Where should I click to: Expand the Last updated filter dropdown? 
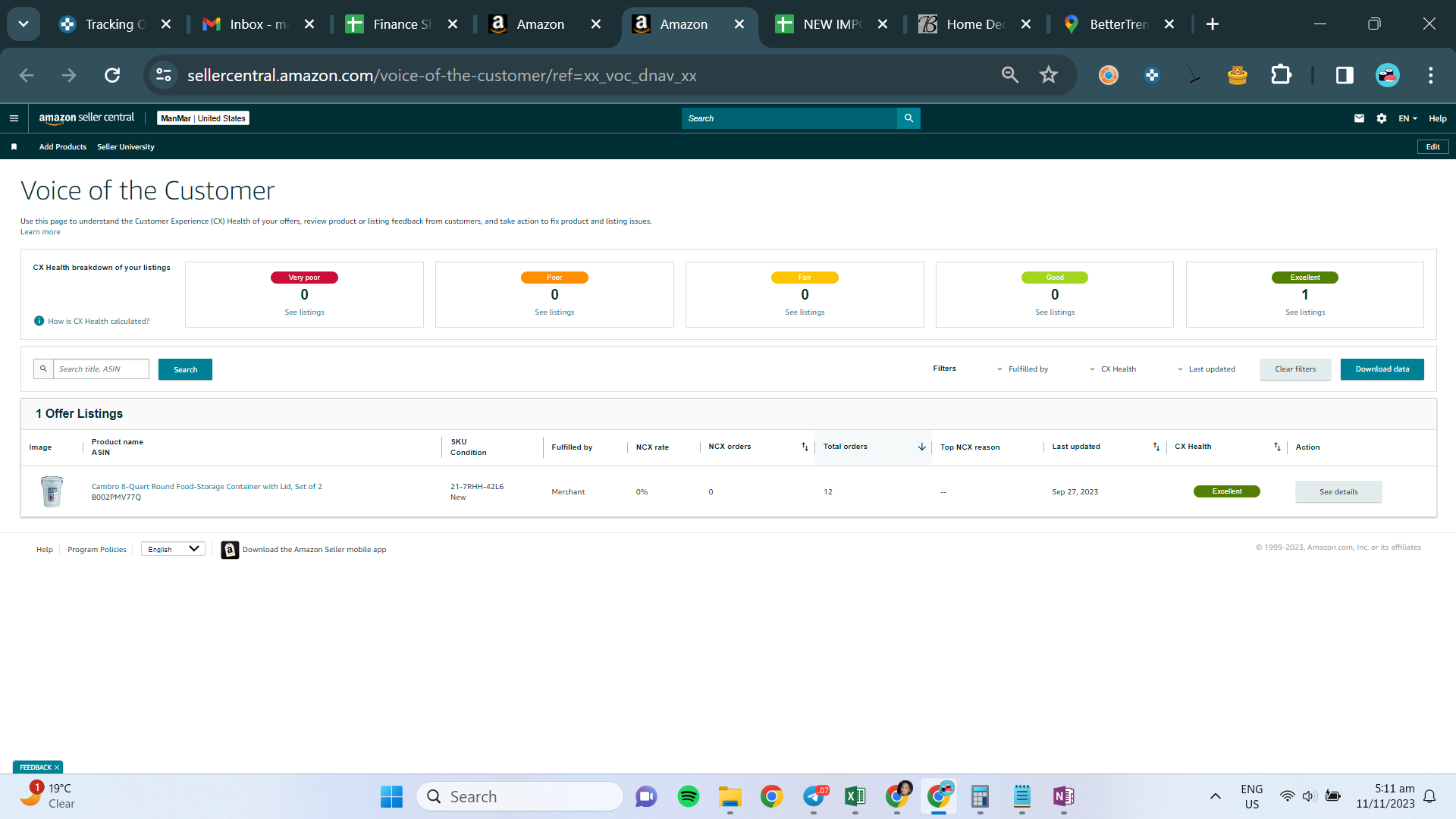click(1206, 369)
